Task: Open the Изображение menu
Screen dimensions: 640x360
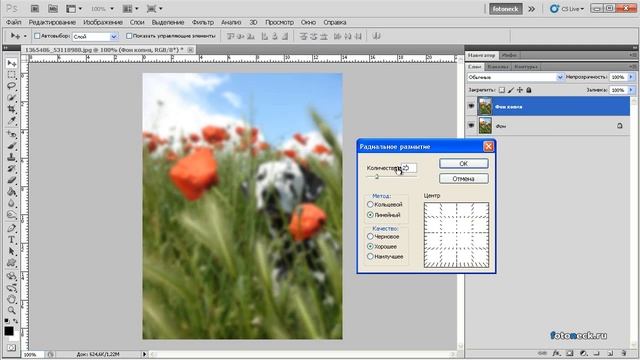Action: coord(103,22)
